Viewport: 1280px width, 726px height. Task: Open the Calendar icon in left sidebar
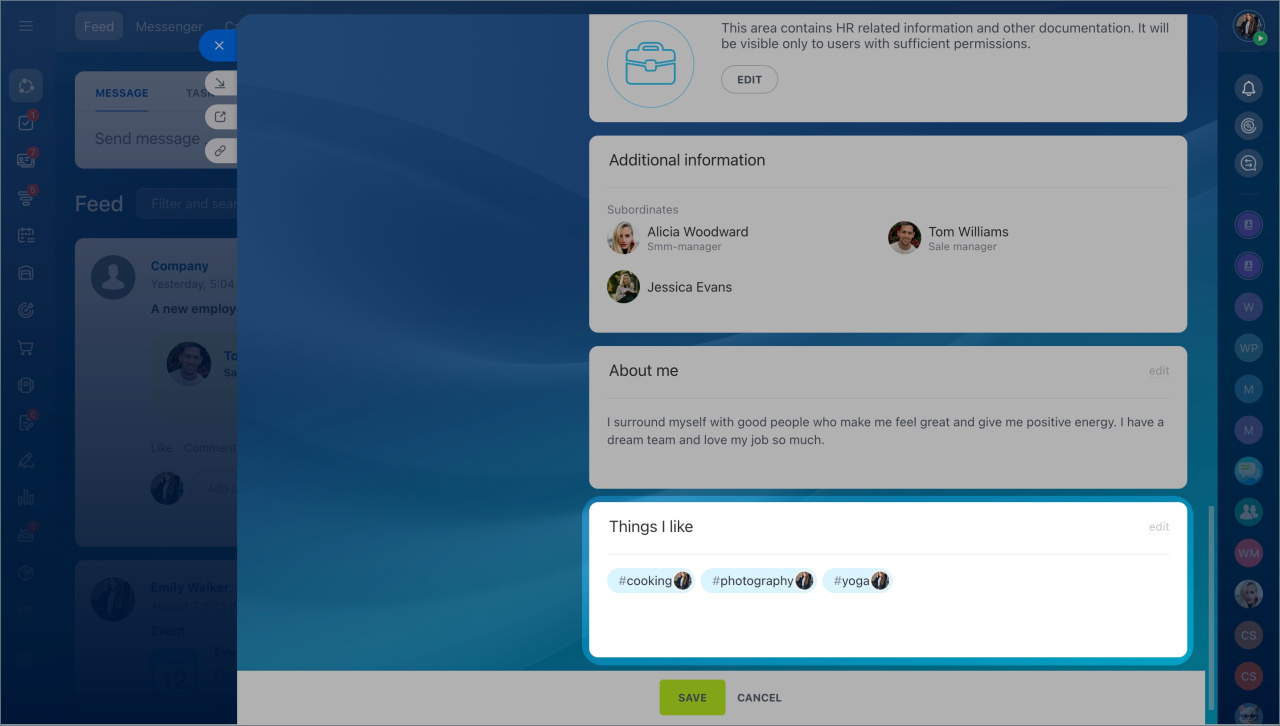coord(26,235)
